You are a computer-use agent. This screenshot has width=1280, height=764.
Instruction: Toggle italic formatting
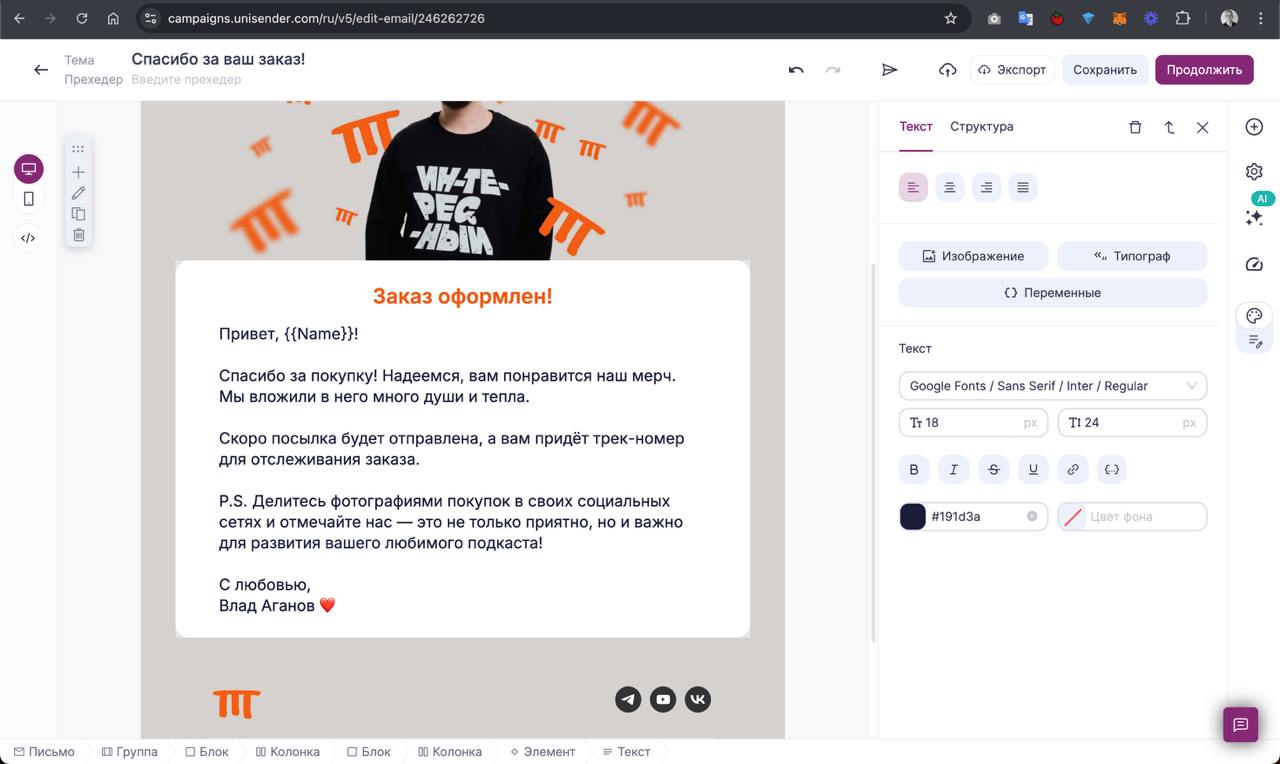pyautogui.click(x=954, y=469)
